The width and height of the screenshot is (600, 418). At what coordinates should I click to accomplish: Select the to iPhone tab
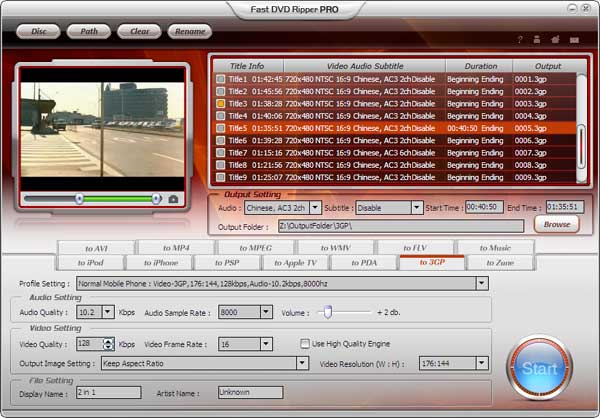(x=161, y=263)
